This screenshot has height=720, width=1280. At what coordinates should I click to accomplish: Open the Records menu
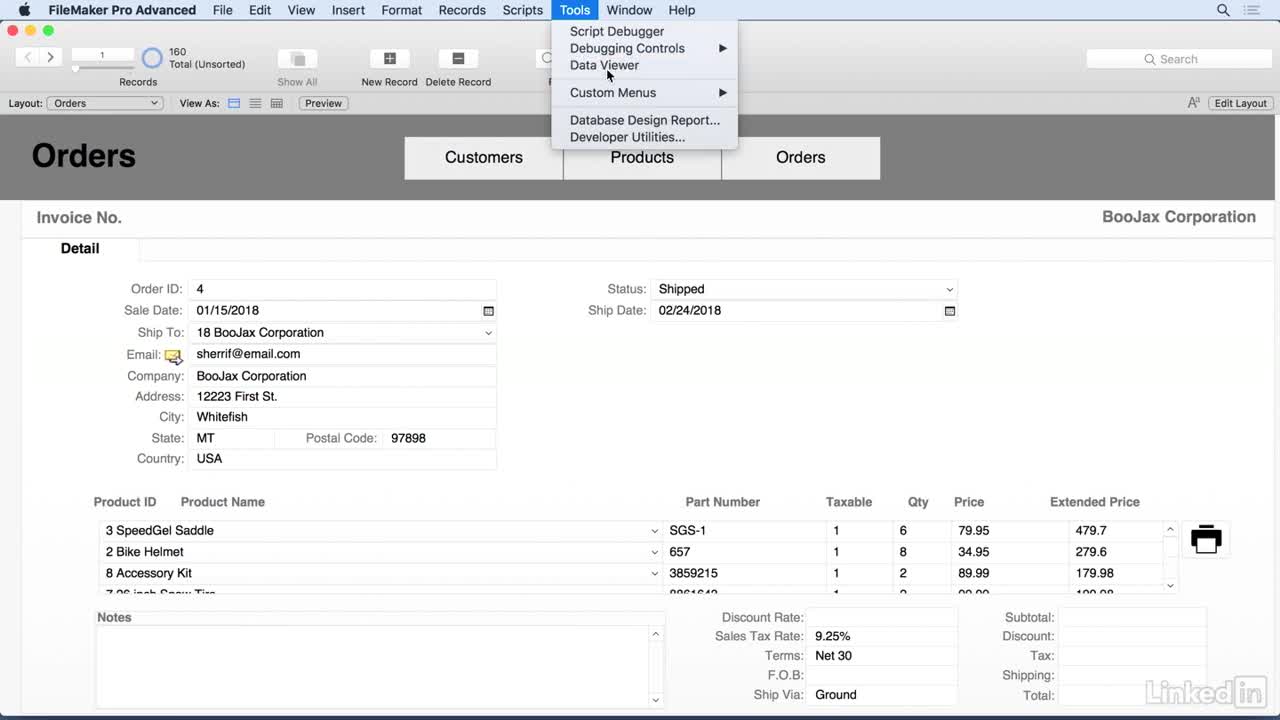pyautogui.click(x=462, y=10)
